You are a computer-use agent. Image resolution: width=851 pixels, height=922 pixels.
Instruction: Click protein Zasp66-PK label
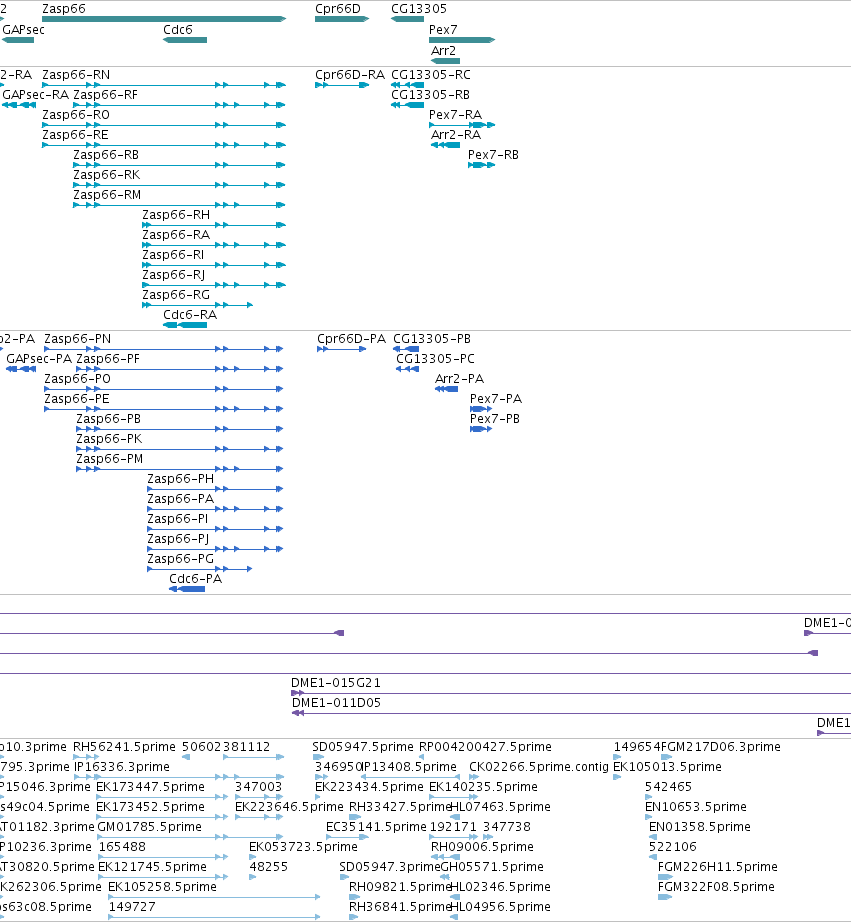[x=109, y=439]
